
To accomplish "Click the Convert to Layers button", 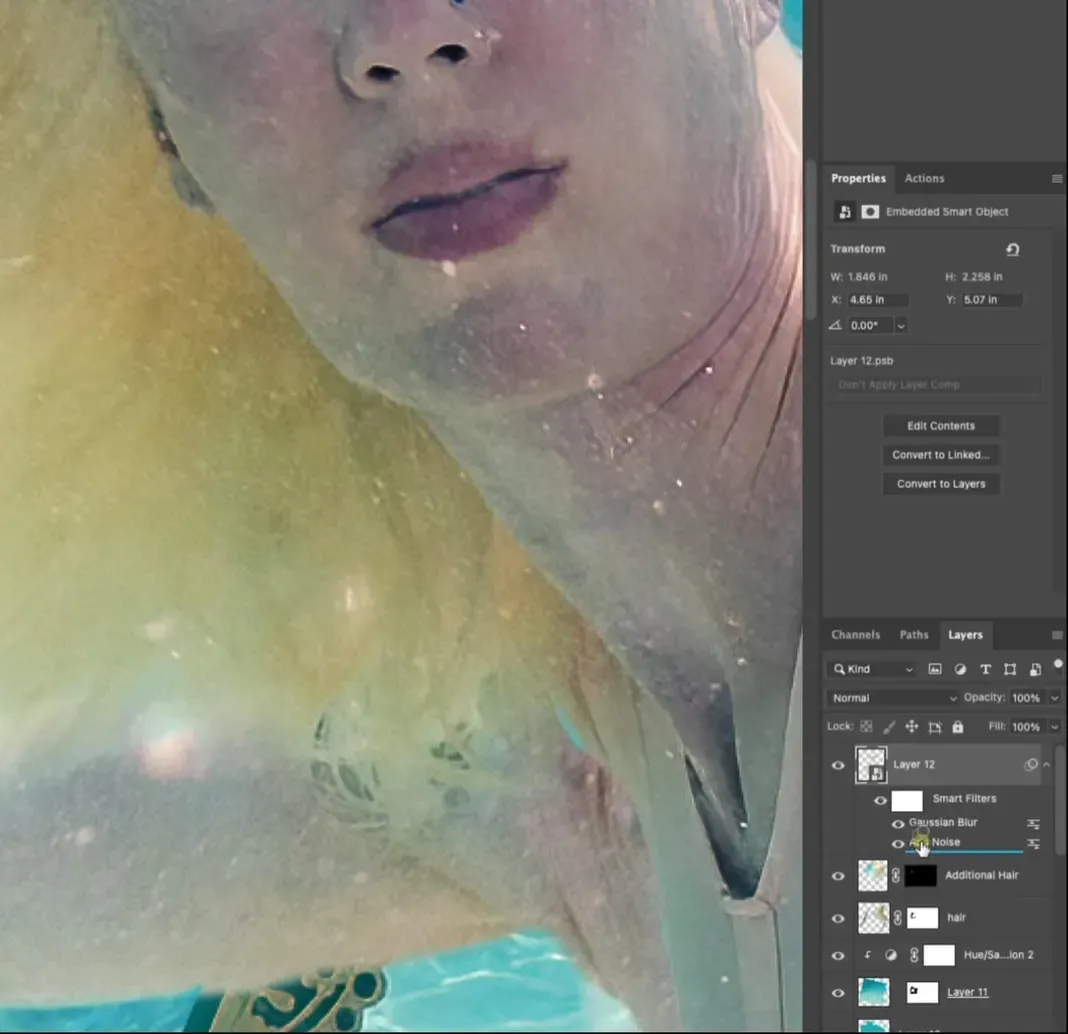I will pos(940,484).
